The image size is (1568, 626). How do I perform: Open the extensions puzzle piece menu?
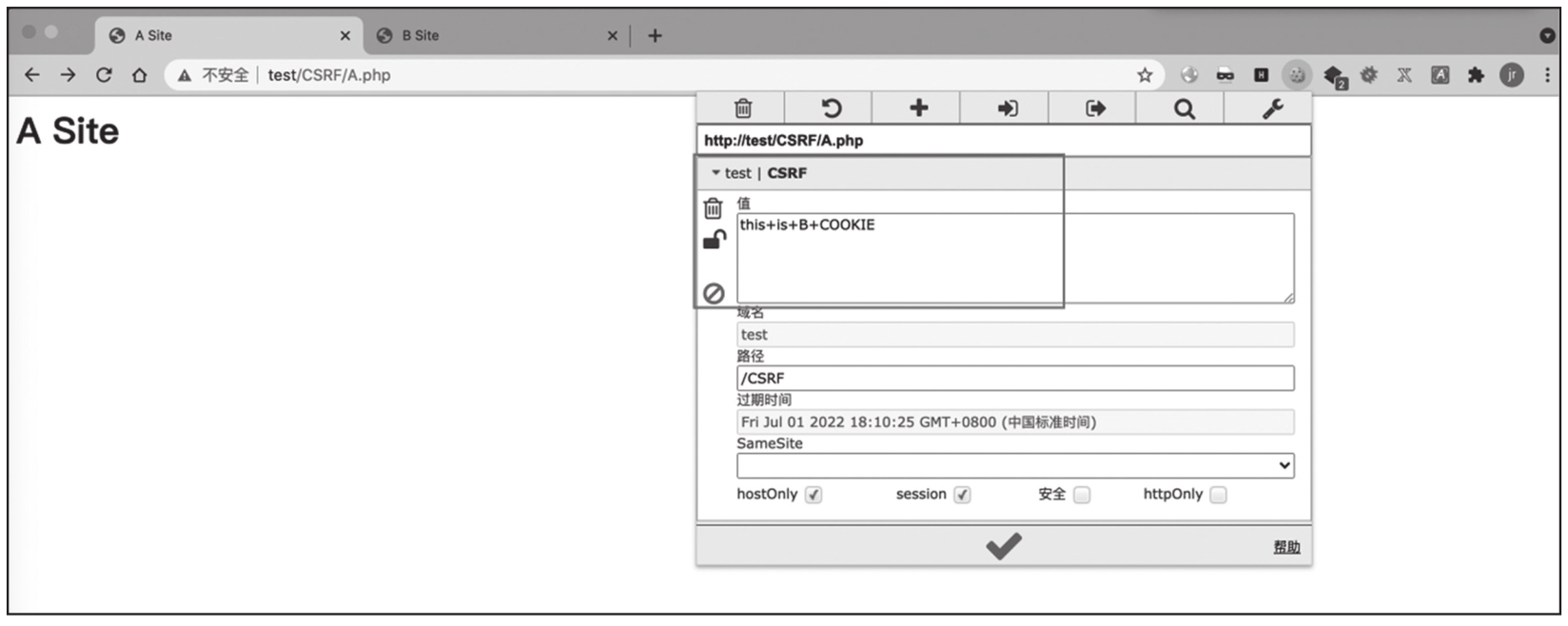[1476, 74]
